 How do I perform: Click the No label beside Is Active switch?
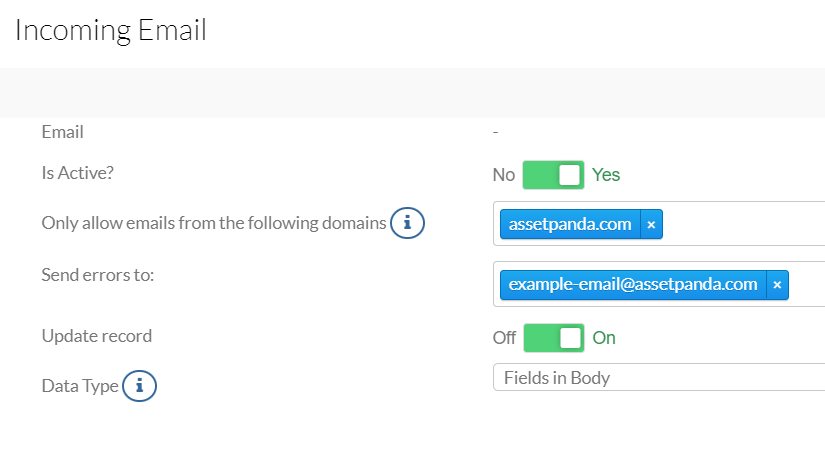pos(504,175)
